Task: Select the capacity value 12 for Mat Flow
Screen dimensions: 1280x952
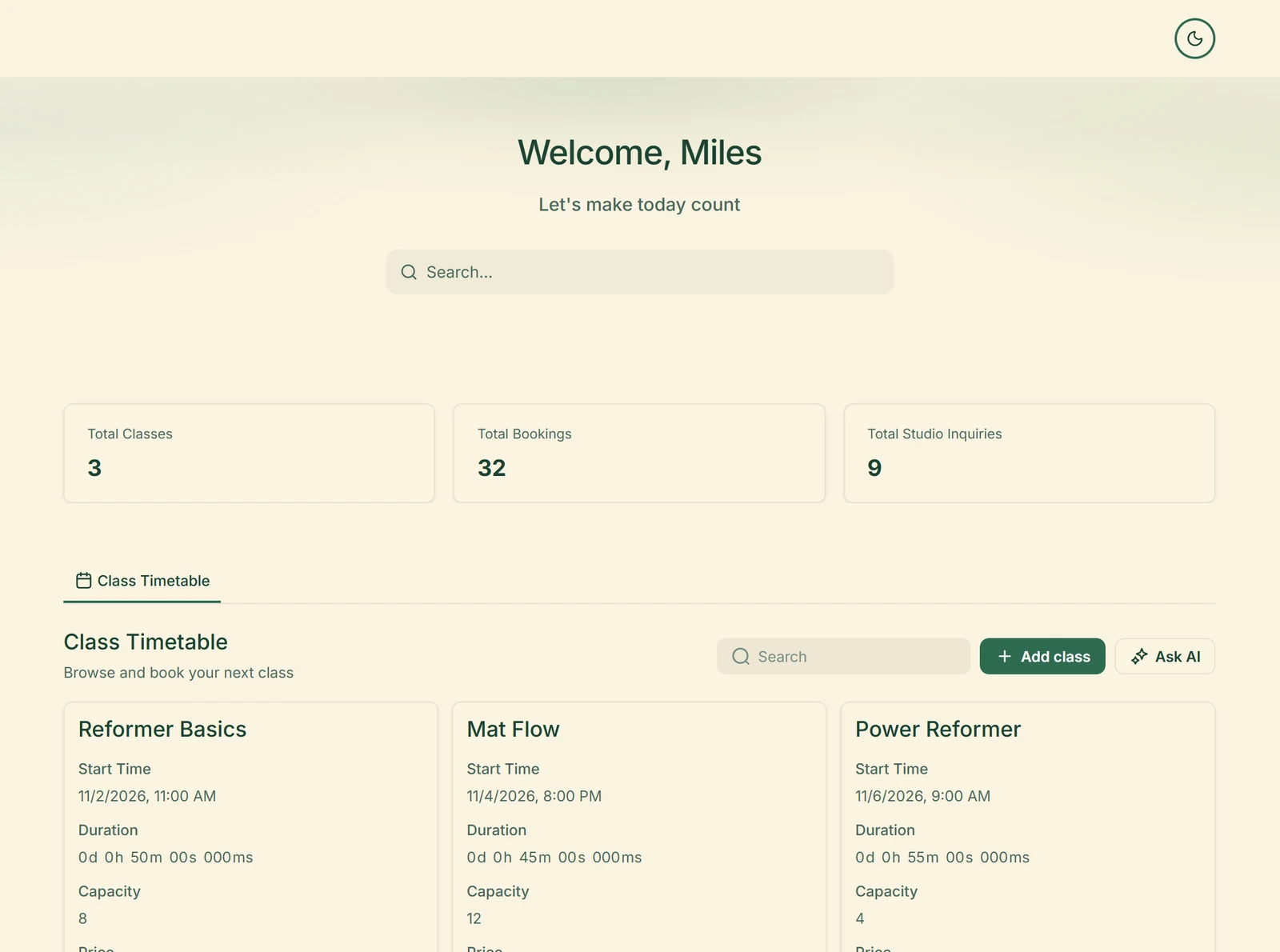Action: (474, 918)
